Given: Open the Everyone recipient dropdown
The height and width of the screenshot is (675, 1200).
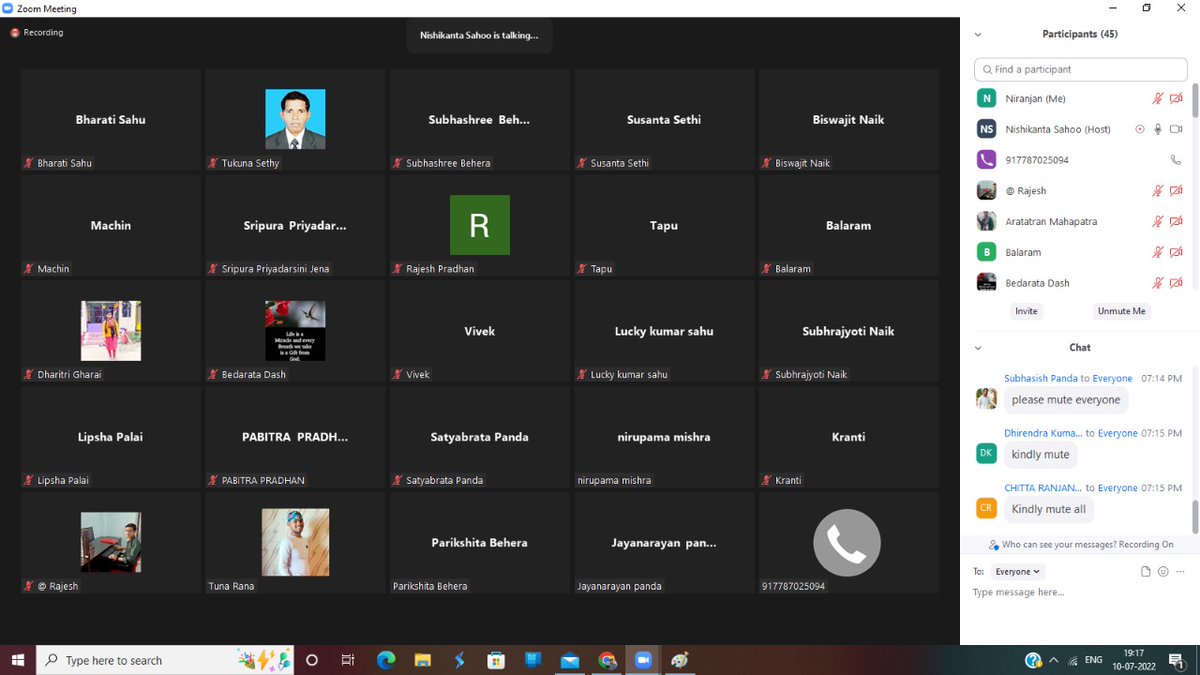Looking at the screenshot, I should point(1018,572).
